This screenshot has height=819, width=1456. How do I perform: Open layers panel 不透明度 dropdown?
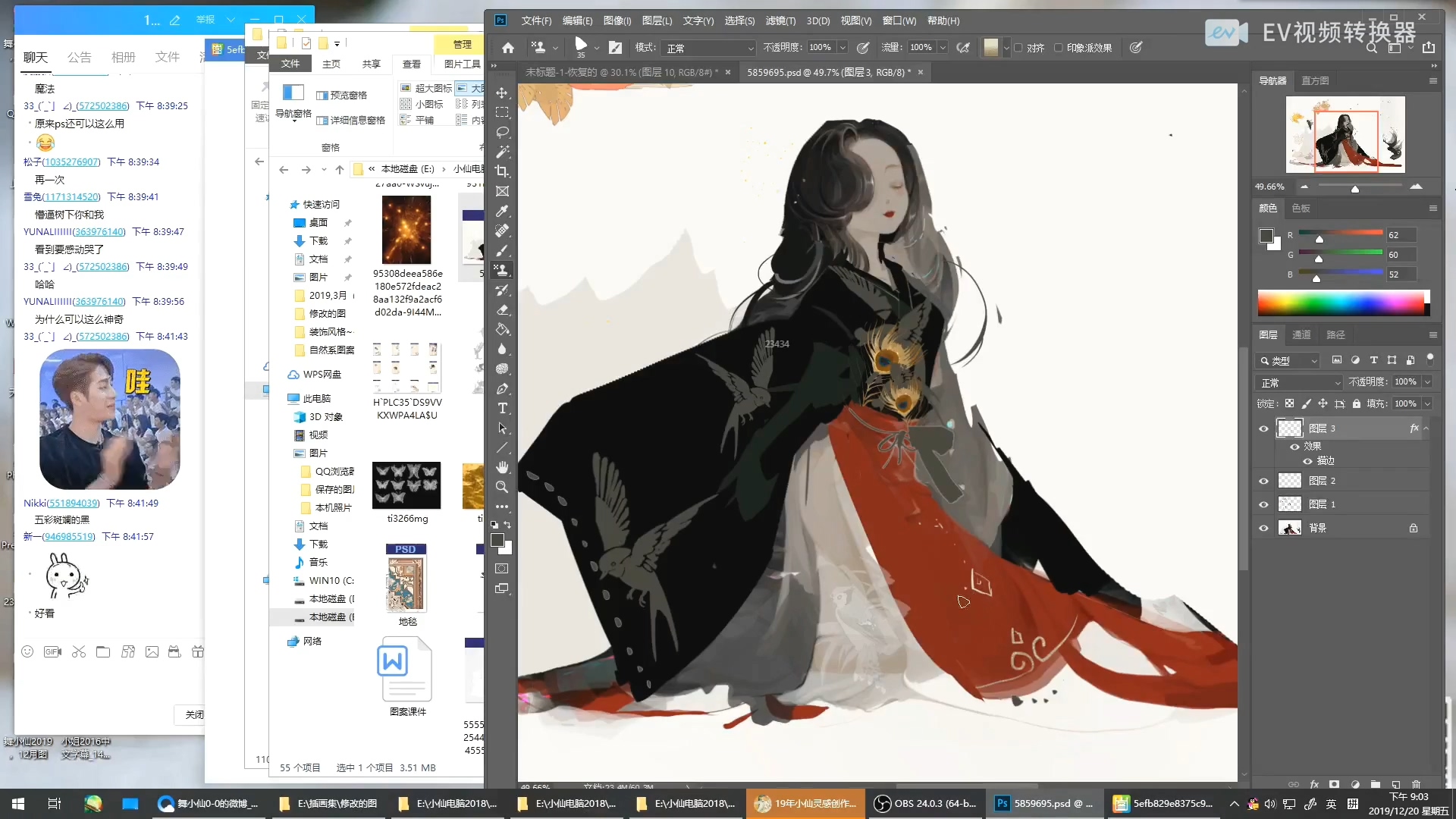tap(1427, 382)
